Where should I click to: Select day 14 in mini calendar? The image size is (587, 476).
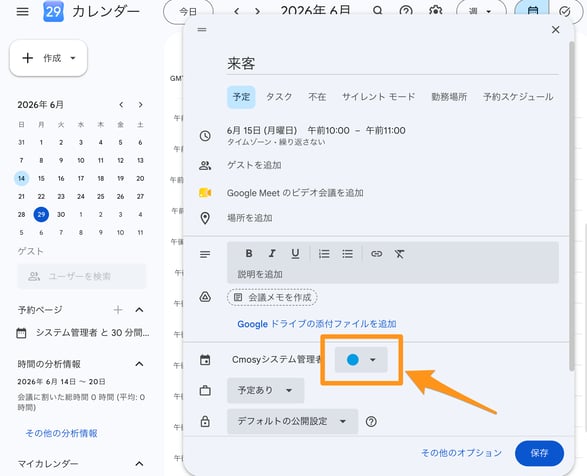21,178
